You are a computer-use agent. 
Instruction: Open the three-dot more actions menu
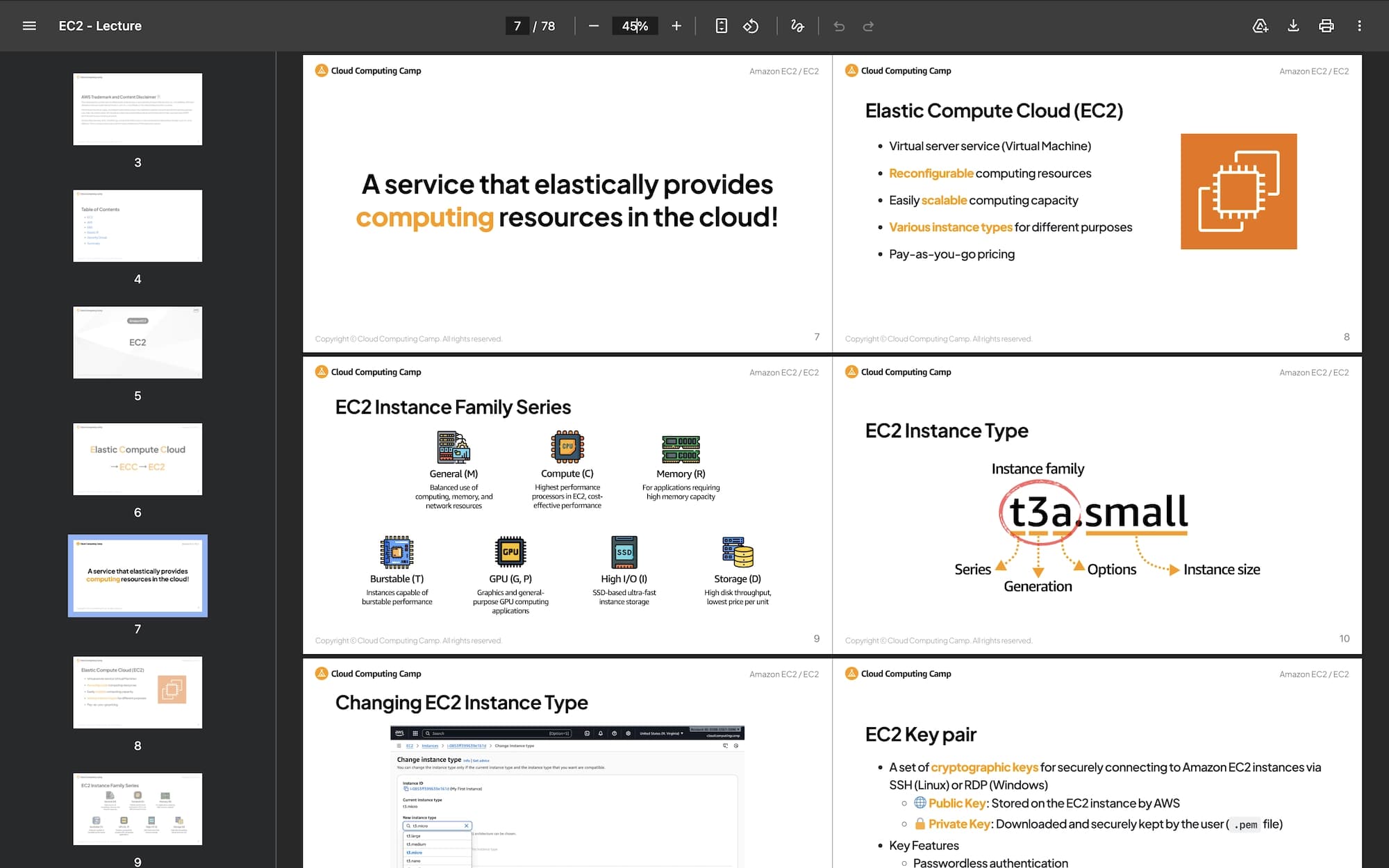click(1359, 26)
